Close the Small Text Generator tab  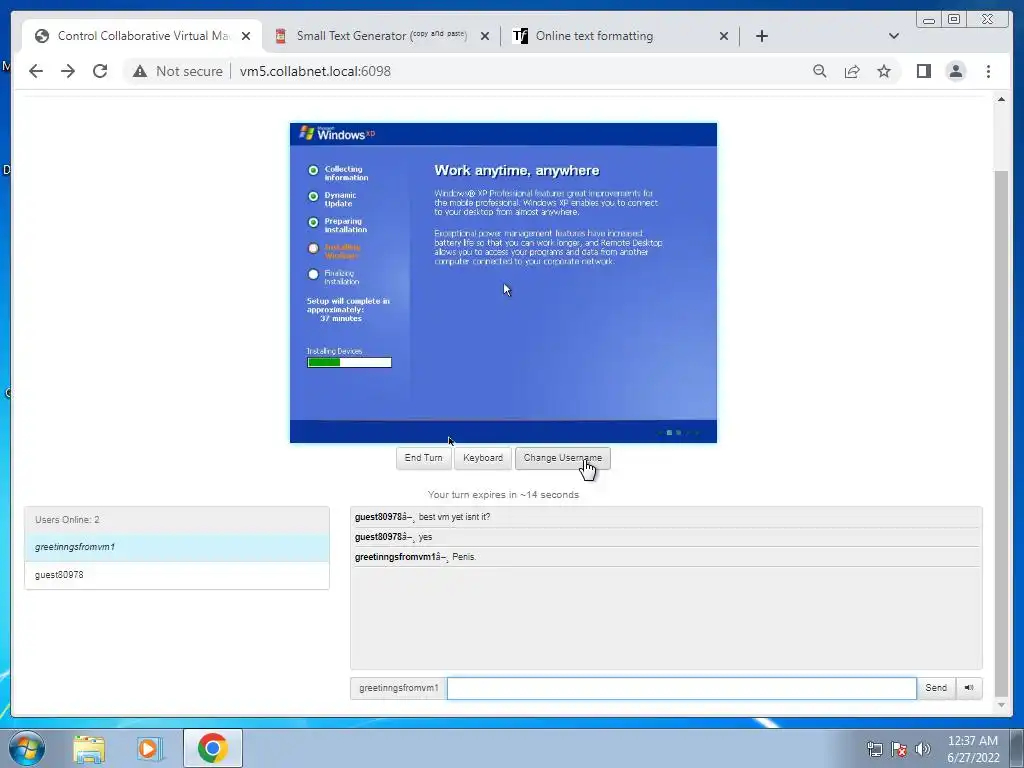tap(485, 36)
